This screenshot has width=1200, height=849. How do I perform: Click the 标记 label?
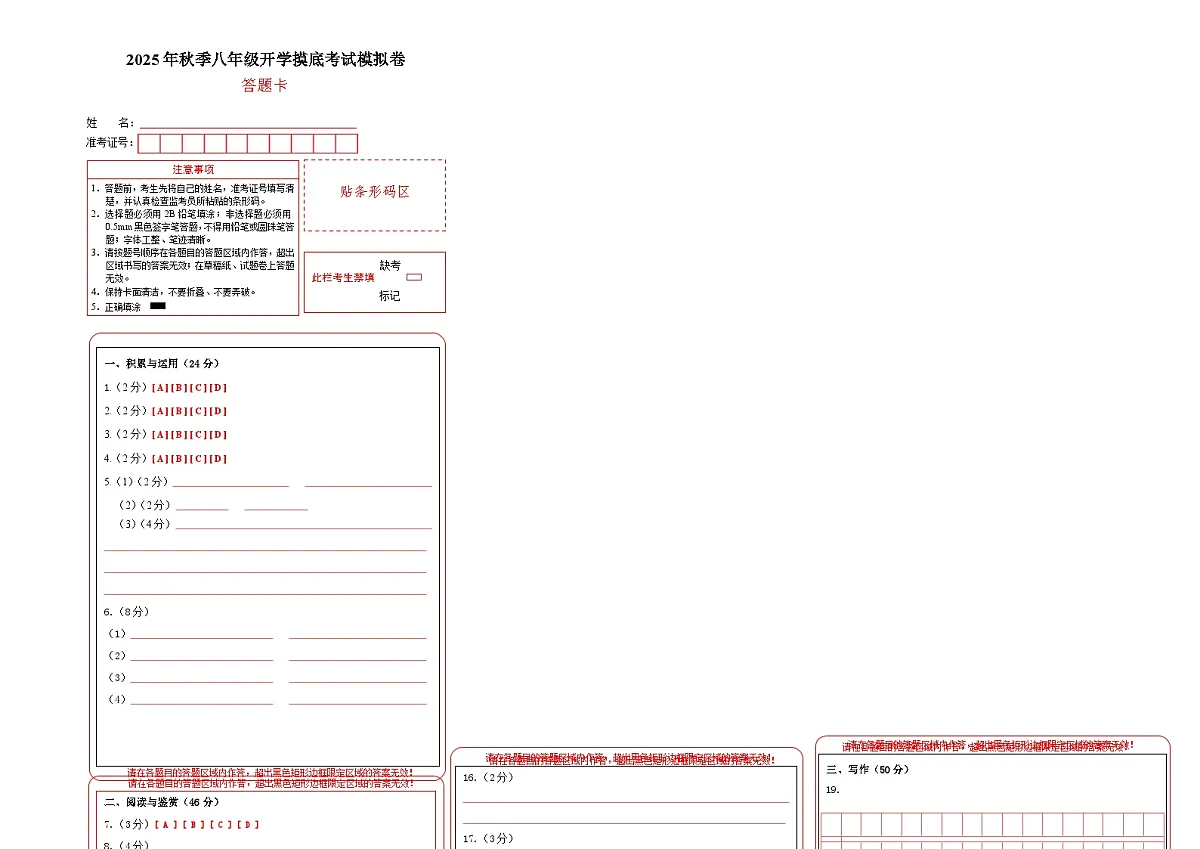point(390,296)
